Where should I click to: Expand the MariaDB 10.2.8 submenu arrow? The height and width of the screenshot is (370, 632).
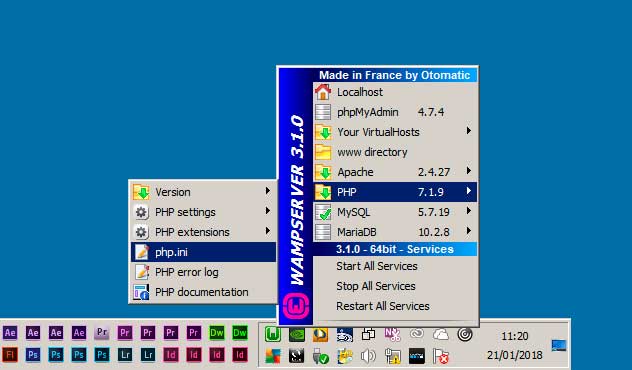click(x=468, y=231)
